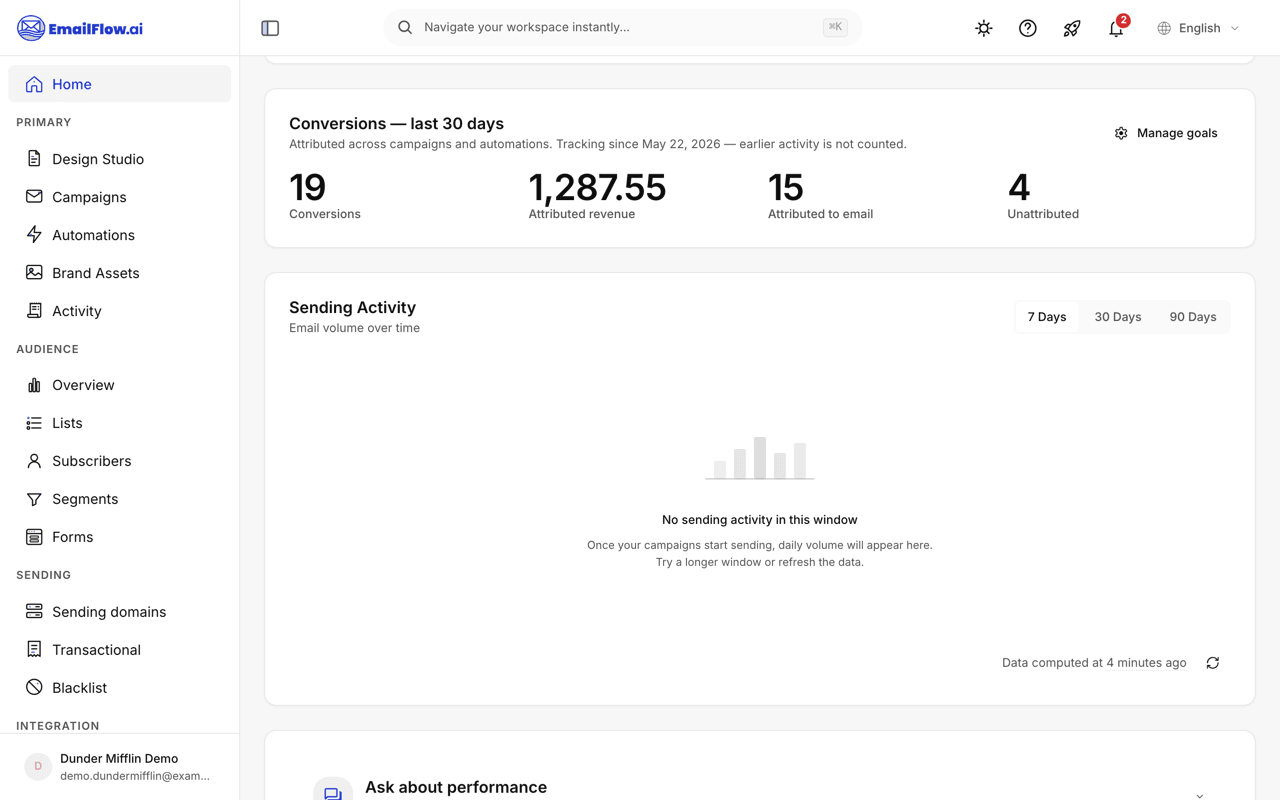Click the Overview bar chart icon
The width and height of the screenshot is (1280, 800).
(34, 385)
